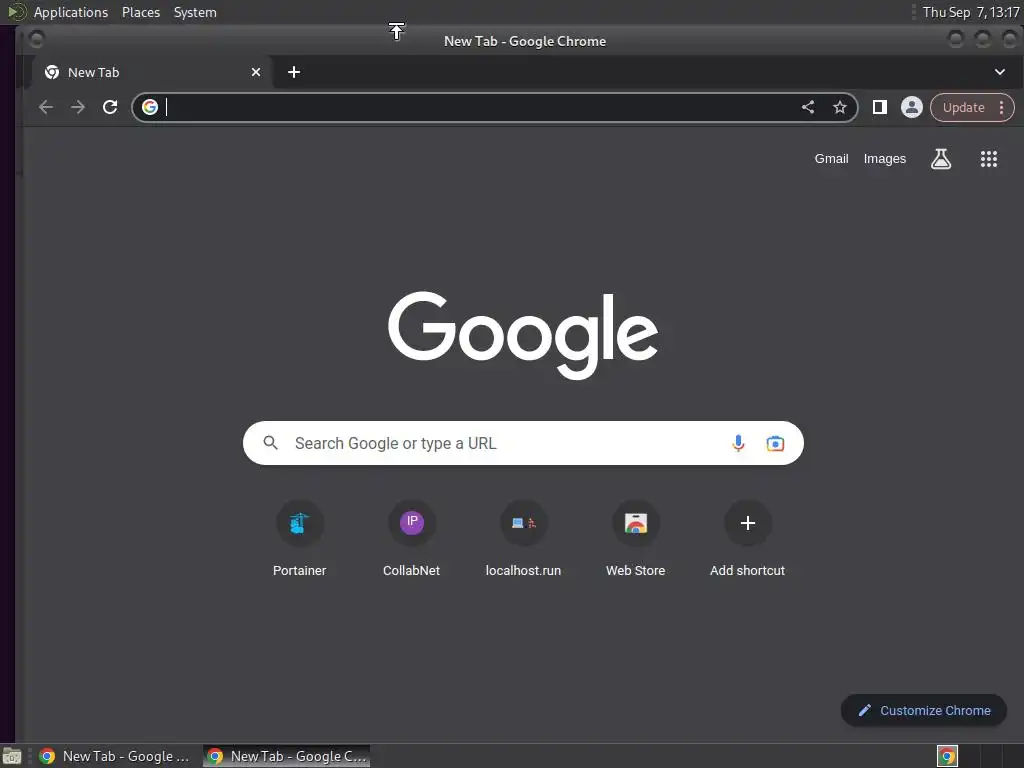
Task: Select the New Tab tab
Action: click(x=152, y=72)
